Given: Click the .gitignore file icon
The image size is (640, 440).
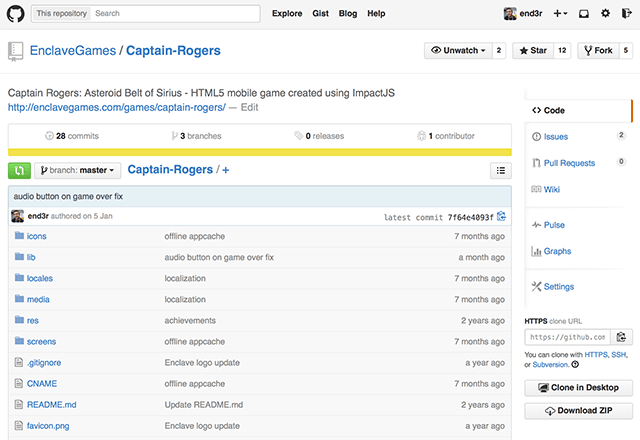Looking at the screenshot, I should (x=18, y=362).
